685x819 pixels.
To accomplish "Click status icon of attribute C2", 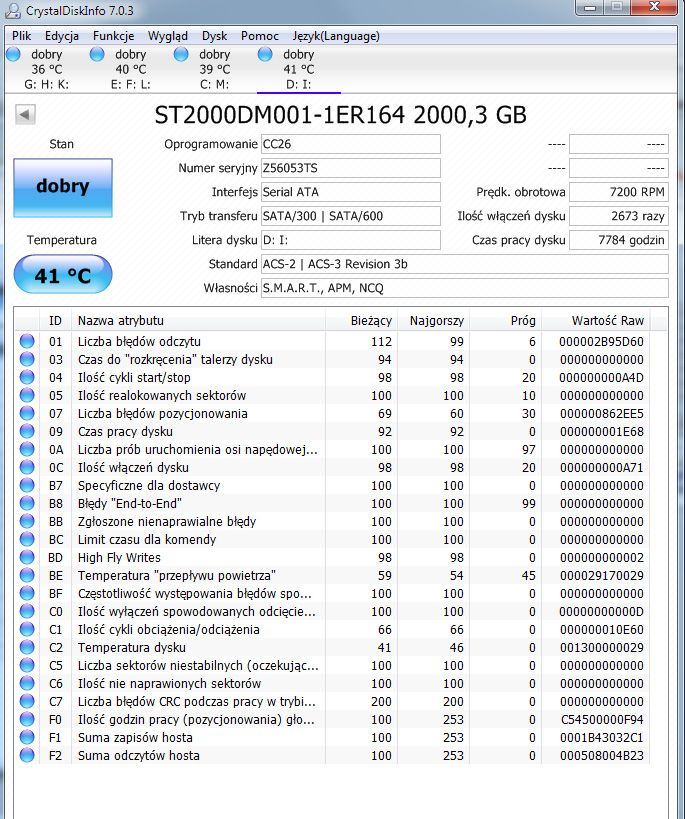I will 27,648.
